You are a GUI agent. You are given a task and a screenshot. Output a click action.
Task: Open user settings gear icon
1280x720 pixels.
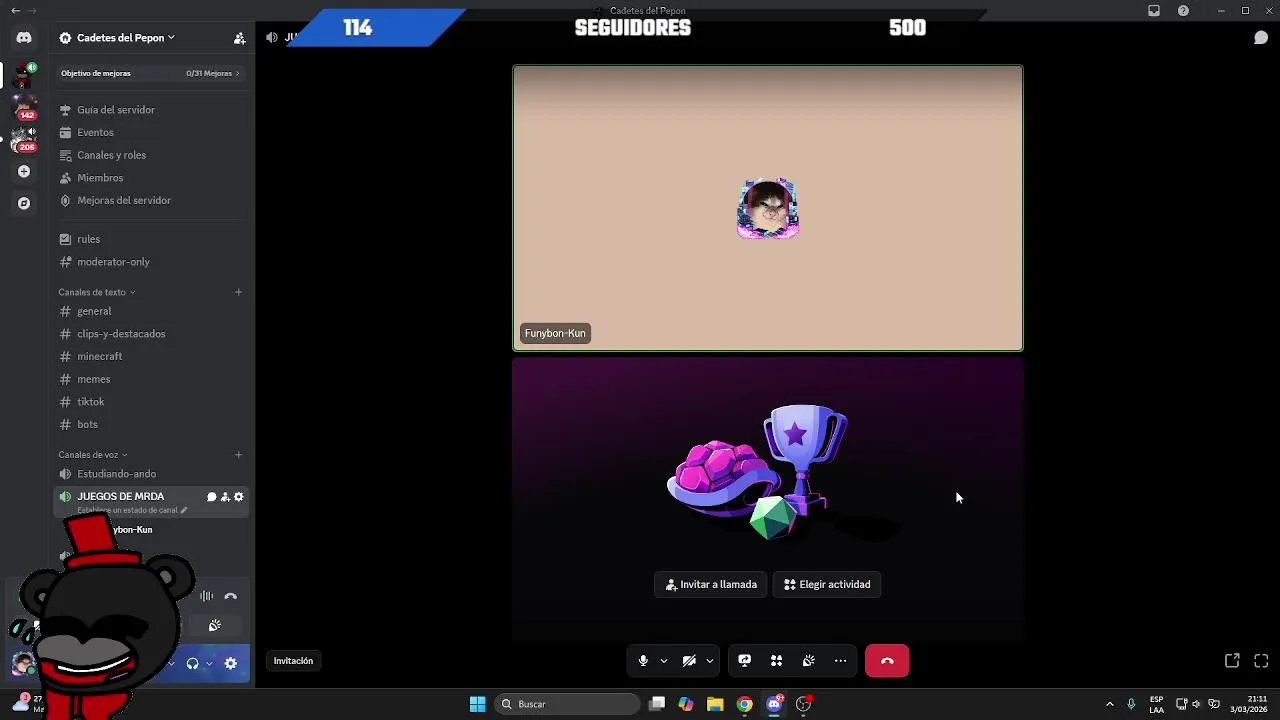coord(231,663)
